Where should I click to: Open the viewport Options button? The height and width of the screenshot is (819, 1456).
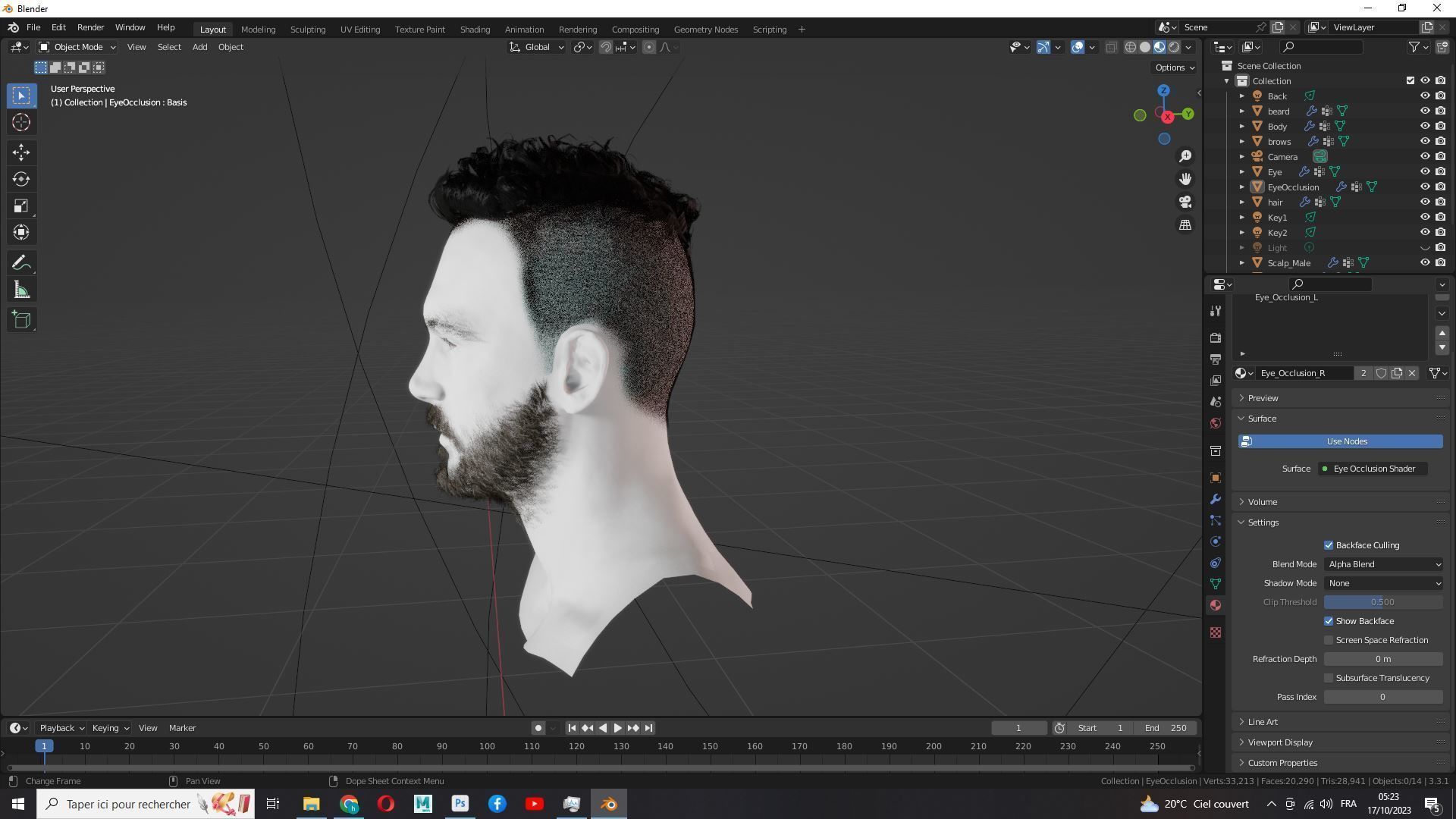1174,67
